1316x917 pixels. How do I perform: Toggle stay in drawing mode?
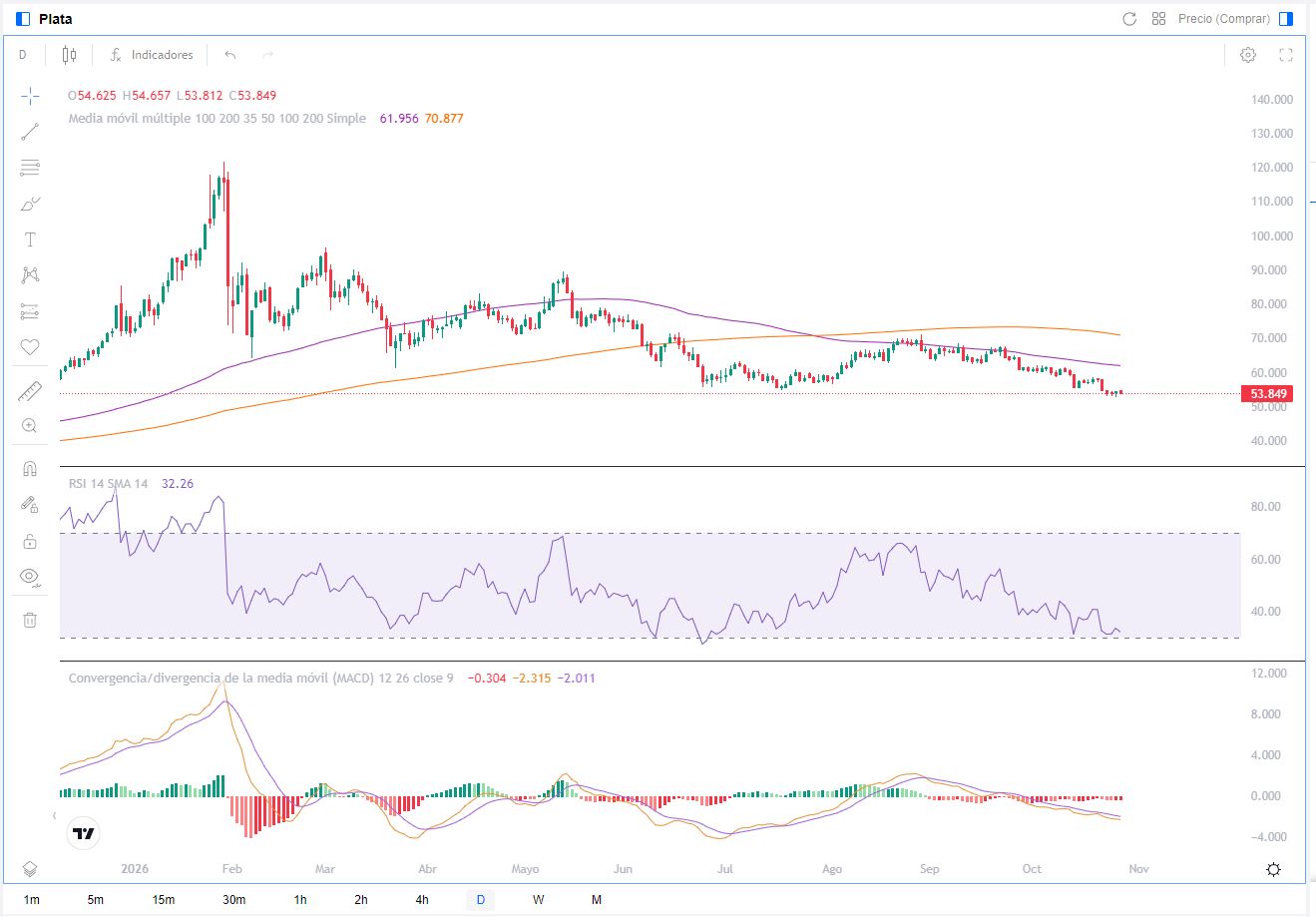click(x=30, y=505)
